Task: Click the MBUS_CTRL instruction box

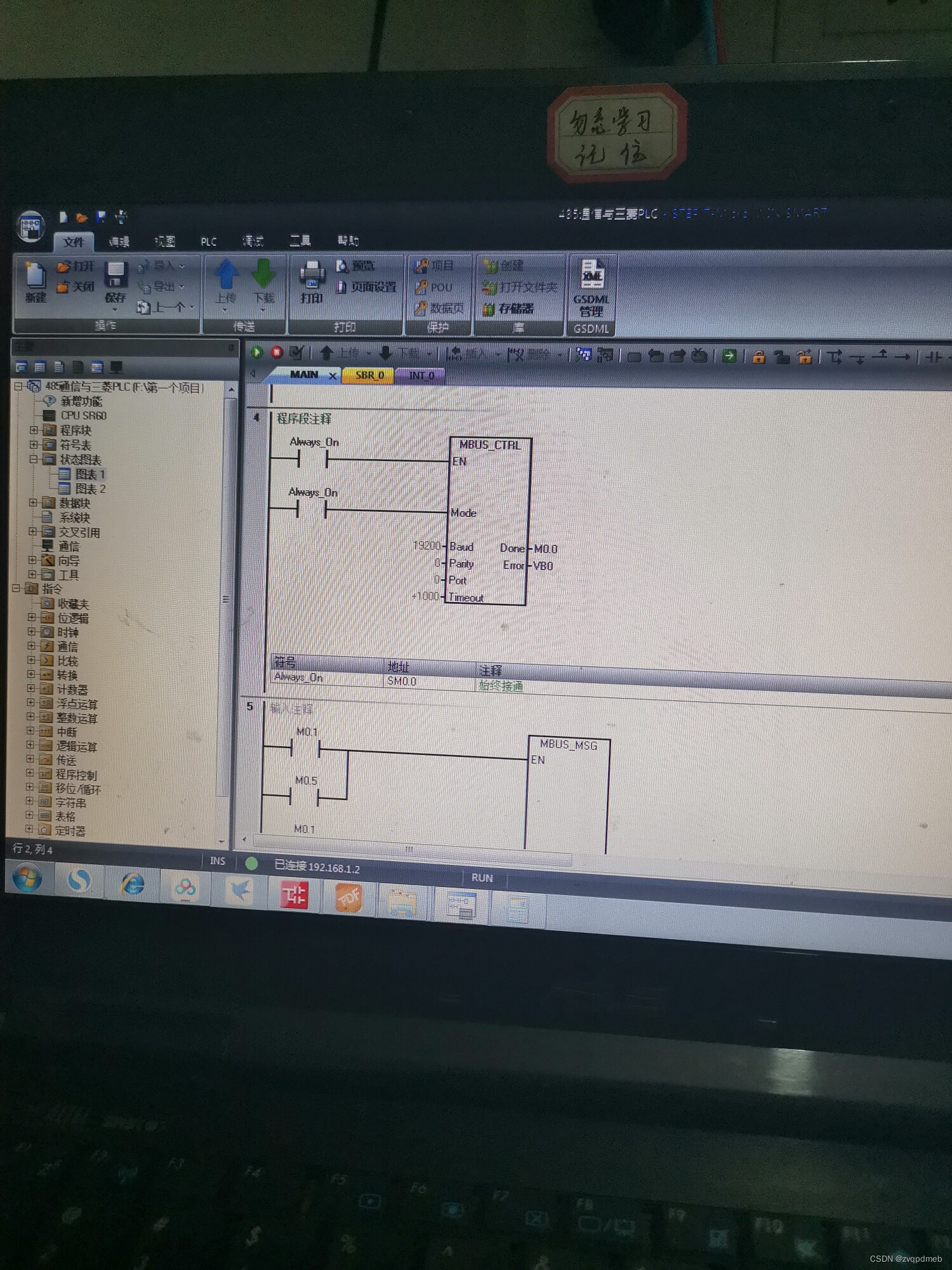Action: click(489, 521)
